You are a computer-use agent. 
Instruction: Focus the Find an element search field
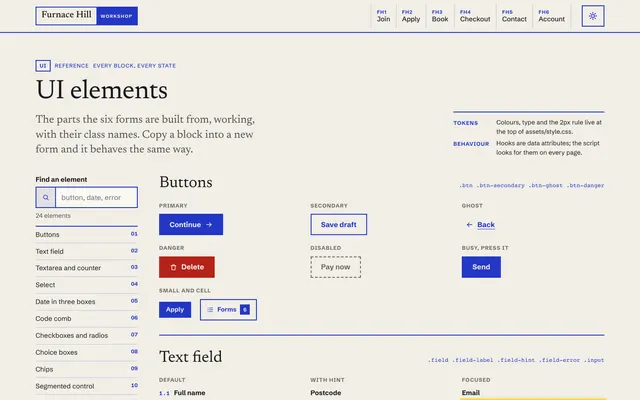[x=96, y=198]
